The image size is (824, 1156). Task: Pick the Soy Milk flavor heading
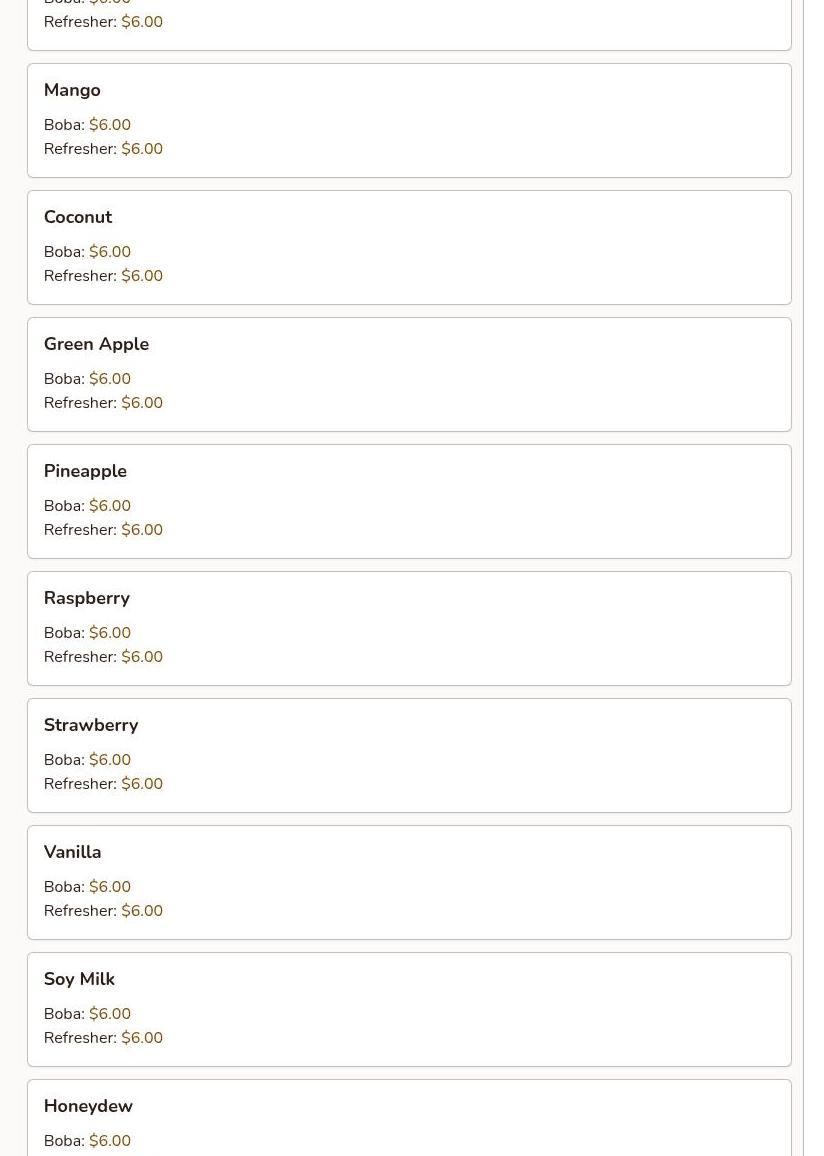click(80, 979)
